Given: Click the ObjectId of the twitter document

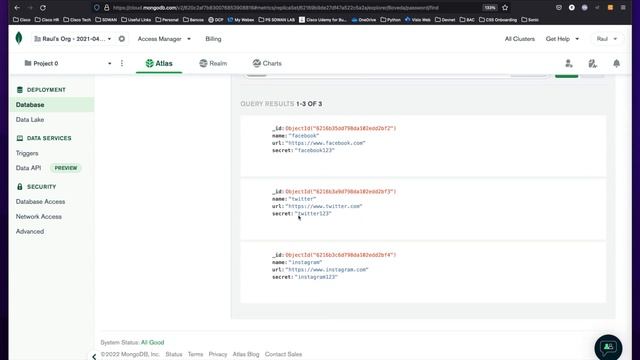Looking at the screenshot, I should pos(341,191).
